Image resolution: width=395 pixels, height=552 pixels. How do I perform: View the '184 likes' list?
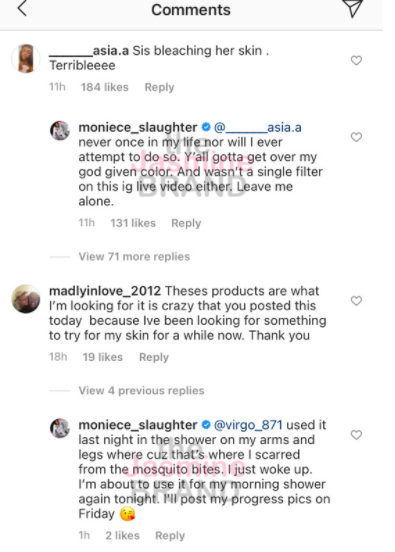tap(105, 87)
